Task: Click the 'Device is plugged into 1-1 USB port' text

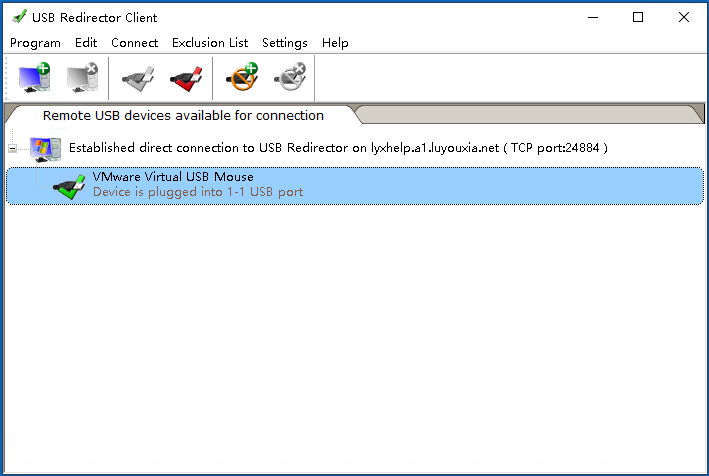Action: (198, 192)
